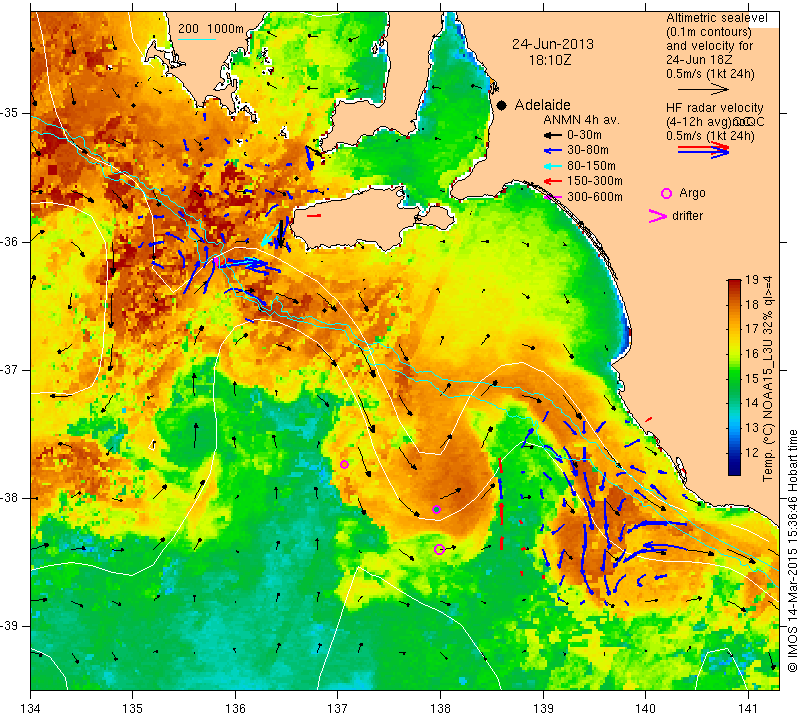Click the 18:10Z time label
The image size is (800, 720).
(549, 60)
